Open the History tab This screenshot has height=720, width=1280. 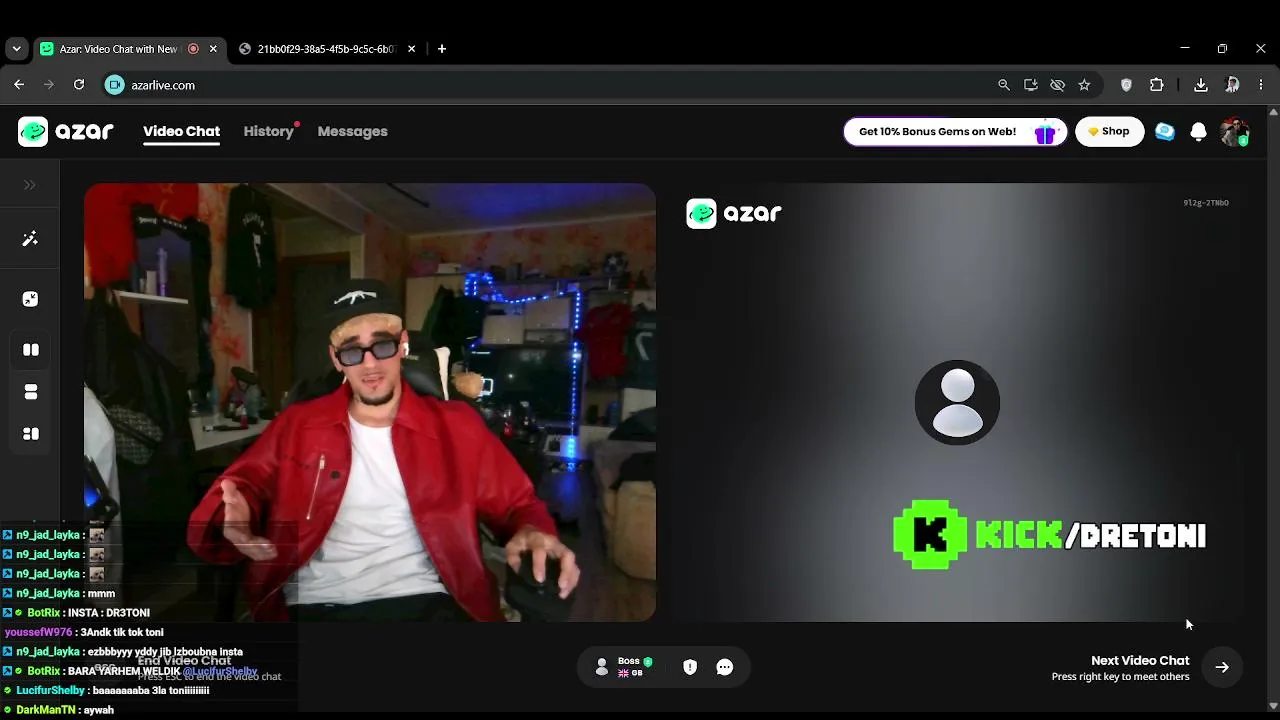pos(268,131)
